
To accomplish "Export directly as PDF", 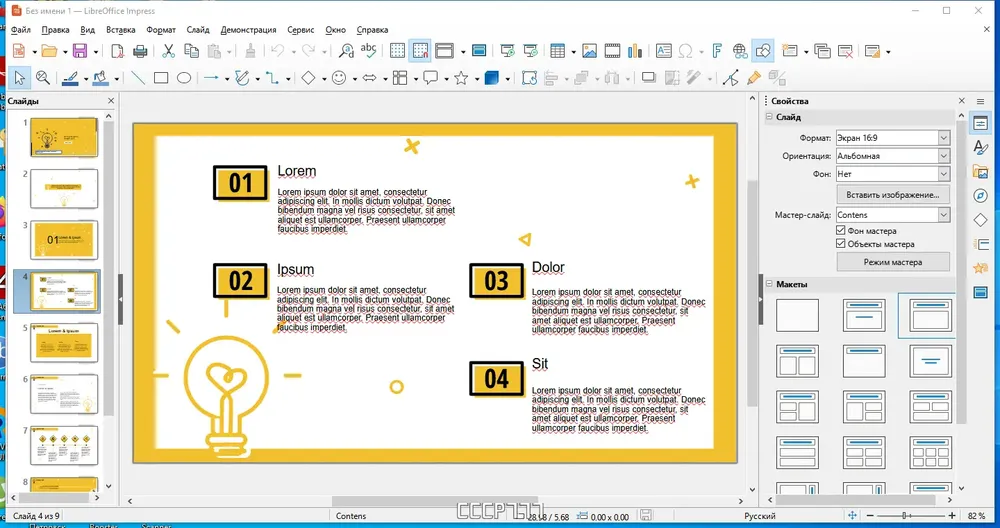I will click(x=117, y=51).
